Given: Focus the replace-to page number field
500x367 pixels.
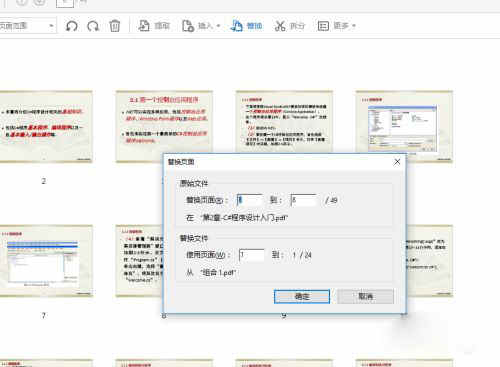Looking at the screenshot, I should tap(303, 200).
